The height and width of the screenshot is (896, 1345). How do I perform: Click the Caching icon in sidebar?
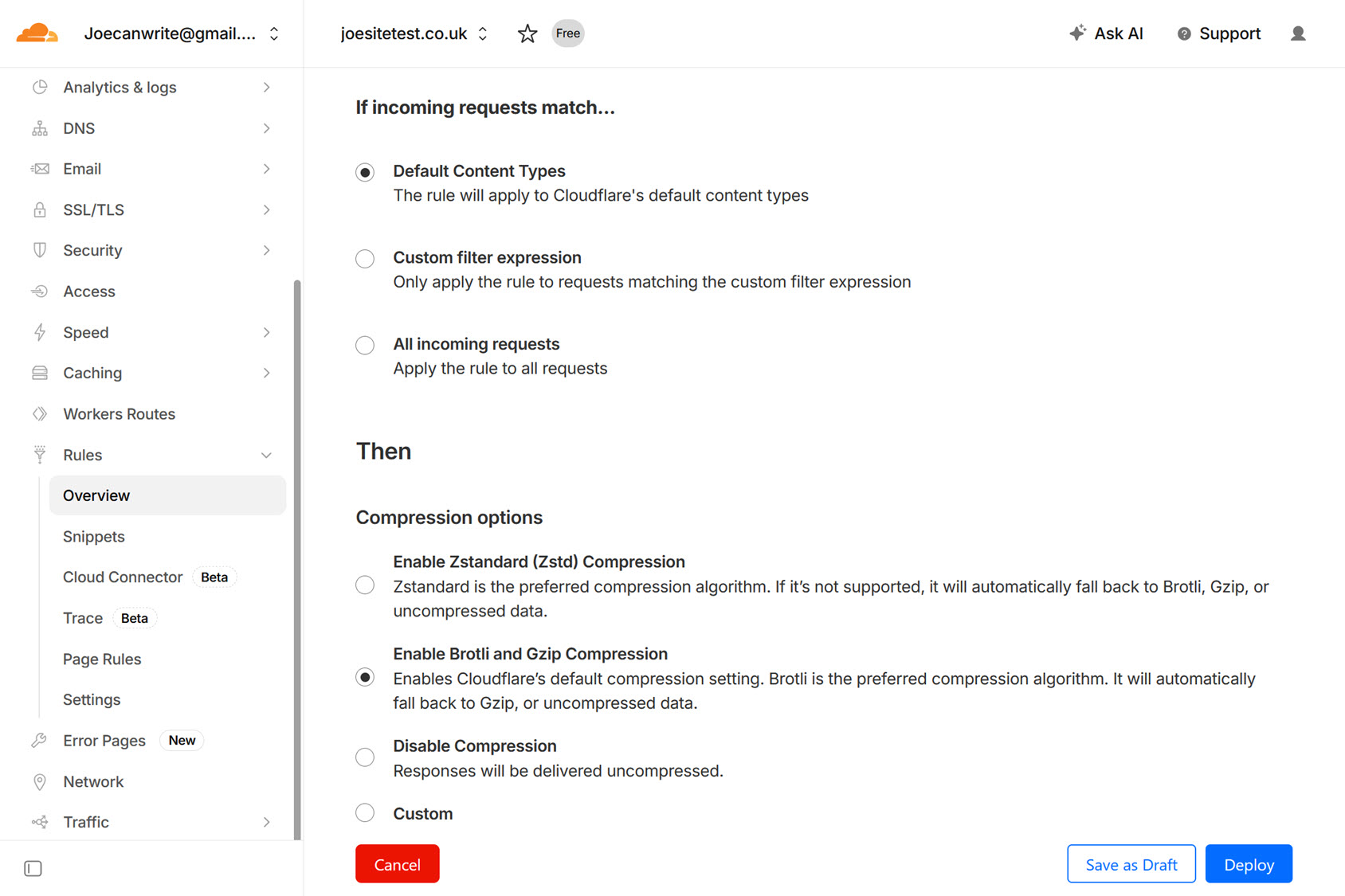(x=40, y=373)
